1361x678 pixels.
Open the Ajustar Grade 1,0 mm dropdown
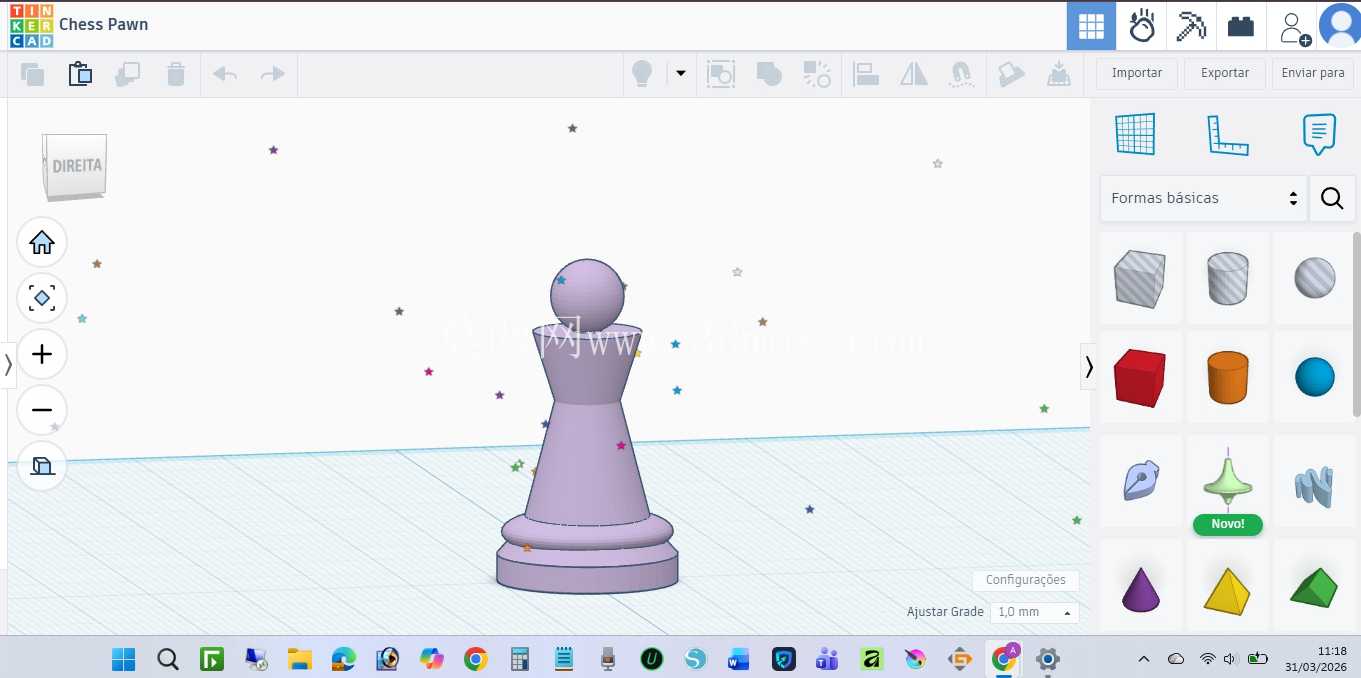click(x=1034, y=611)
